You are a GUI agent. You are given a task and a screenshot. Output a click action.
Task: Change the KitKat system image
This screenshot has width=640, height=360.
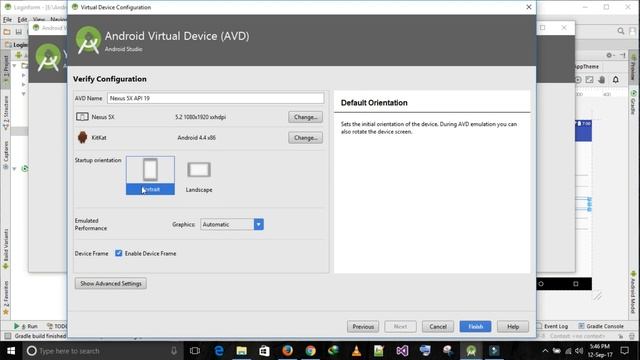(305, 138)
